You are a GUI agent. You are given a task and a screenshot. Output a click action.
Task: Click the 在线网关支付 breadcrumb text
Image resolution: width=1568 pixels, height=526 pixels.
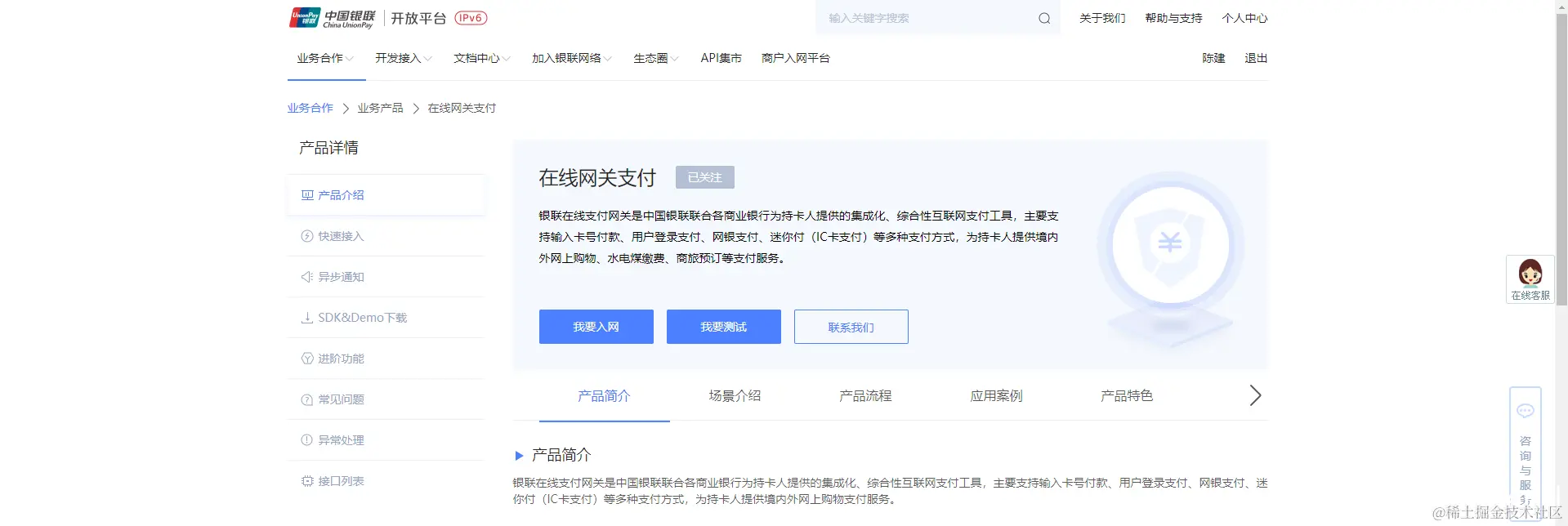pyautogui.click(x=462, y=108)
